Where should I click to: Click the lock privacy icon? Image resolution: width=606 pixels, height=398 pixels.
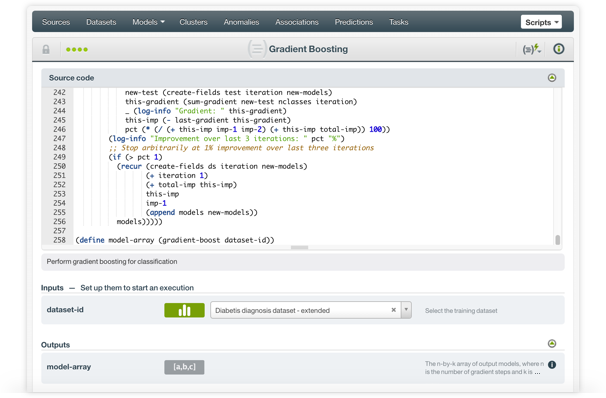coord(46,49)
